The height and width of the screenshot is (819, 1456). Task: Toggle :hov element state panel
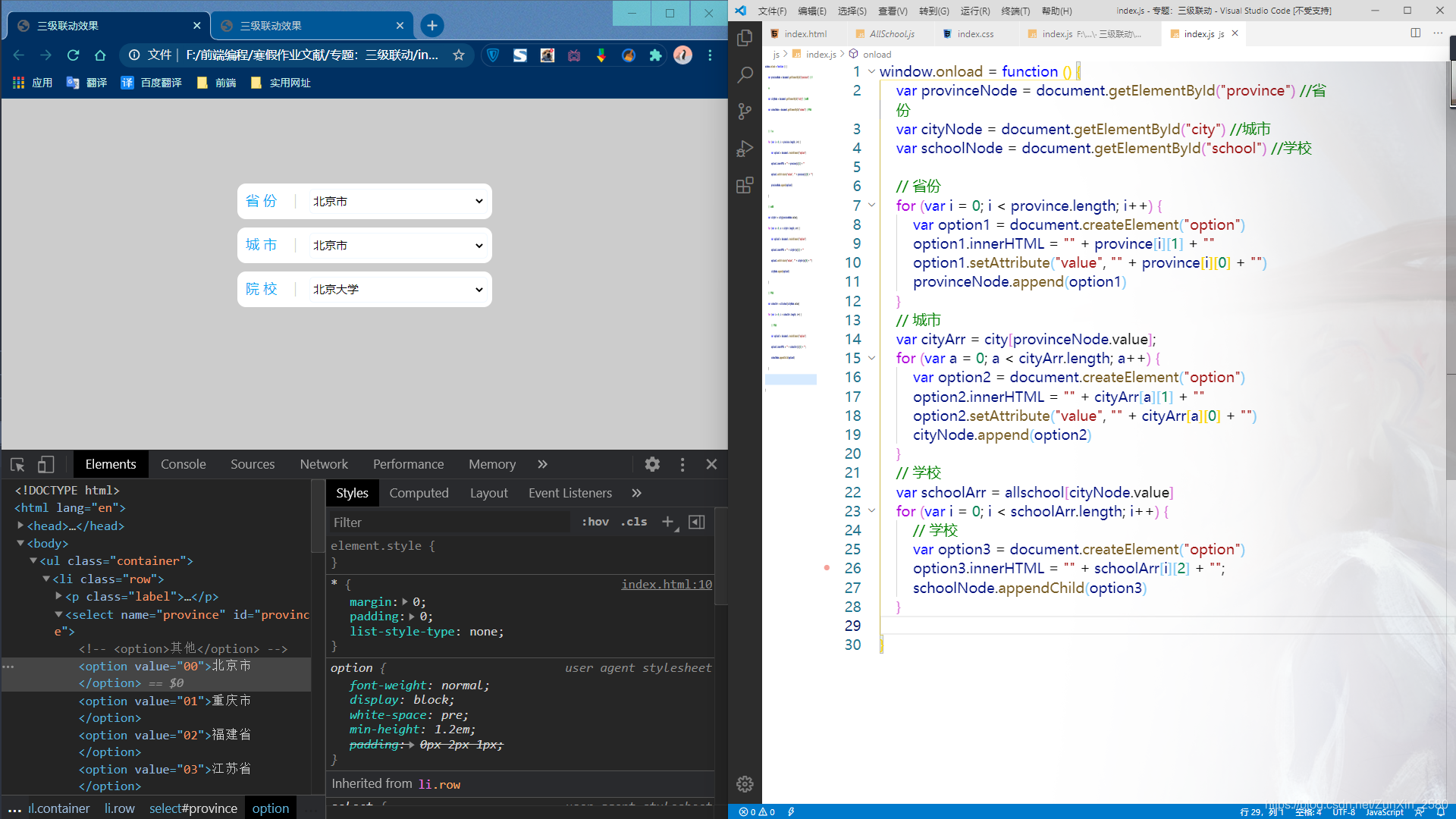(595, 522)
